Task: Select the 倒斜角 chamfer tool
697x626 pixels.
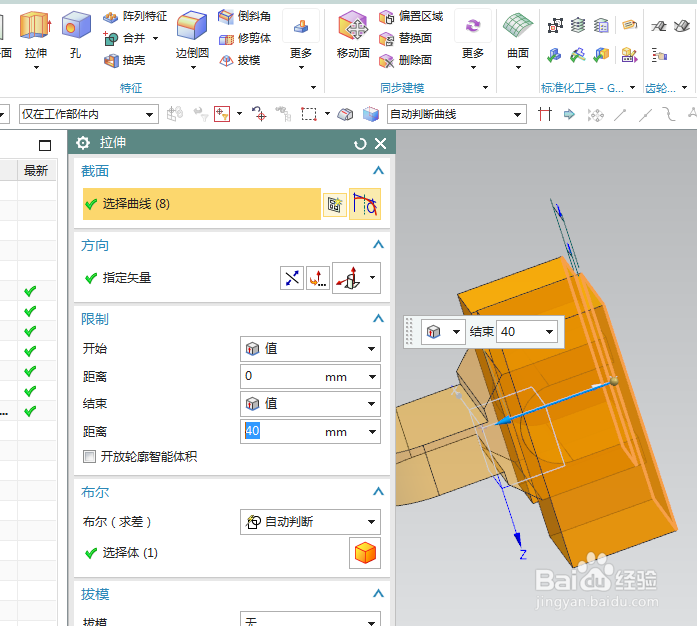Action: pos(244,16)
